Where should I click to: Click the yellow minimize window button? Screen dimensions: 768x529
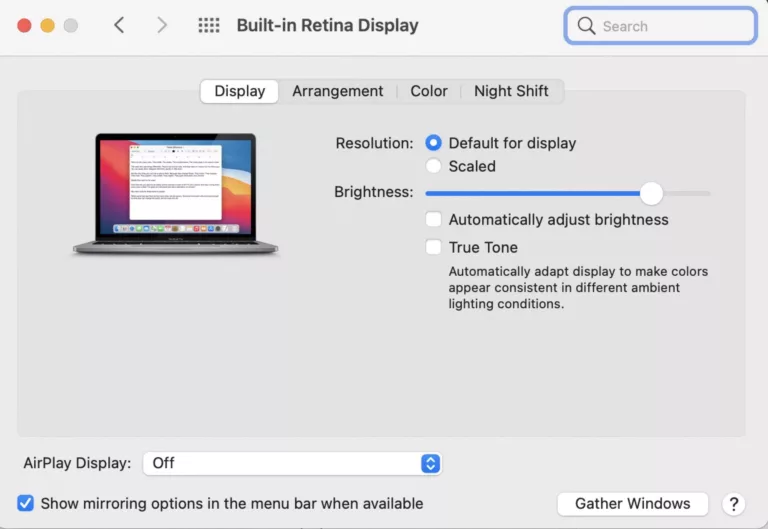pos(47,26)
